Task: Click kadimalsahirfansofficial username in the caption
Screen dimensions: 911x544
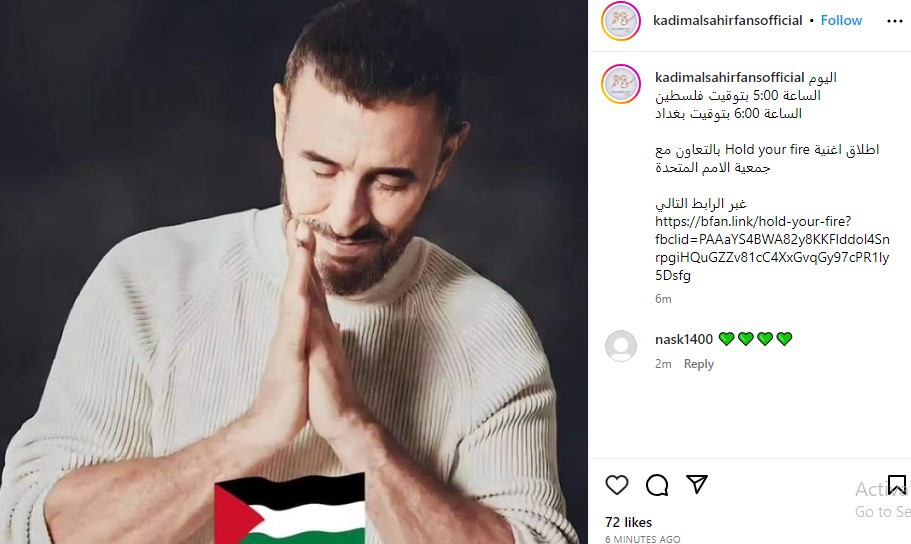Action: pyautogui.click(x=729, y=77)
